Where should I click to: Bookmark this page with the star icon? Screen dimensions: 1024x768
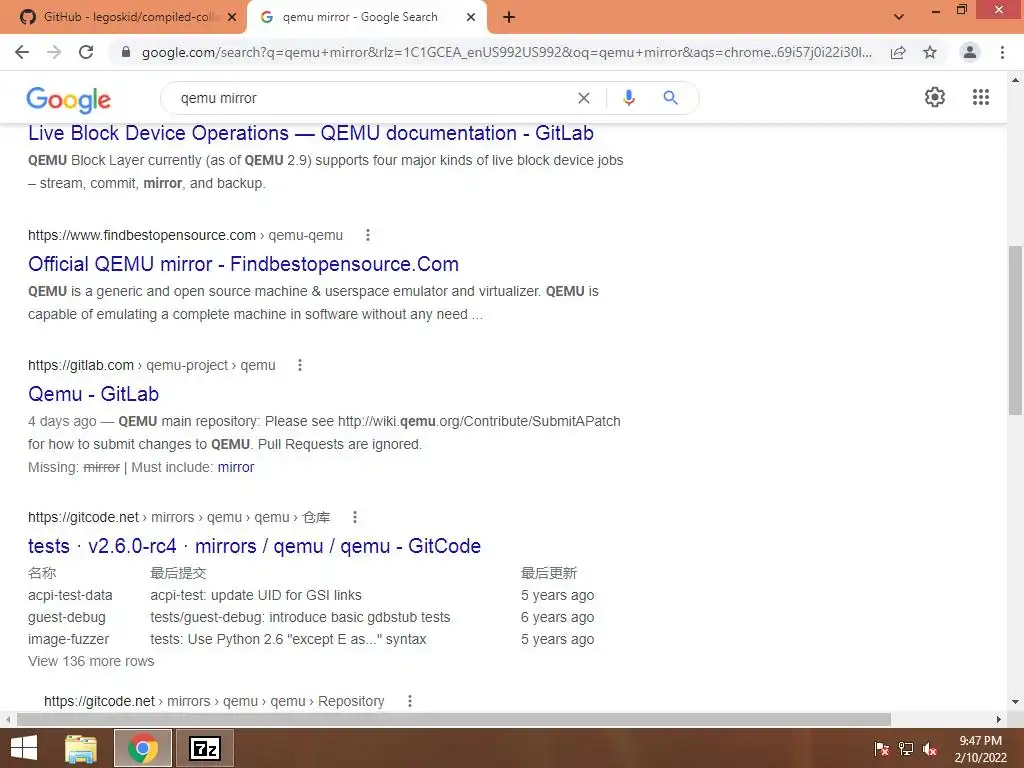pyautogui.click(x=930, y=52)
